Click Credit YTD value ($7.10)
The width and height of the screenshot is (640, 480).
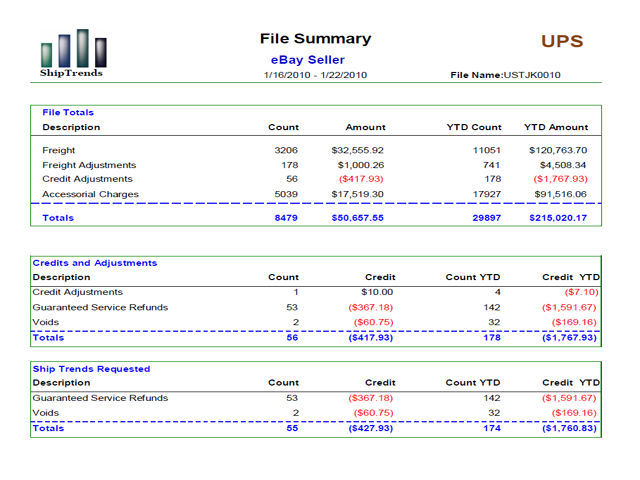pos(581,292)
